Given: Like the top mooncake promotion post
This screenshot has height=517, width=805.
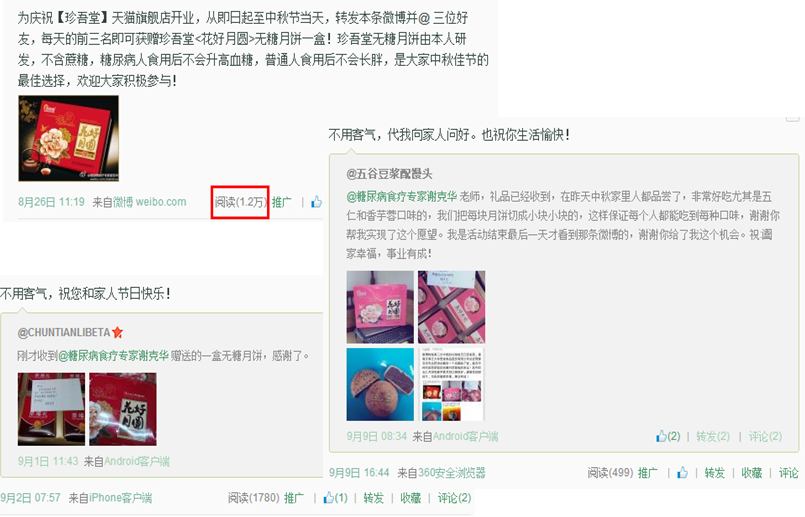Looking at the screenshot, I should tap(316, 202).
